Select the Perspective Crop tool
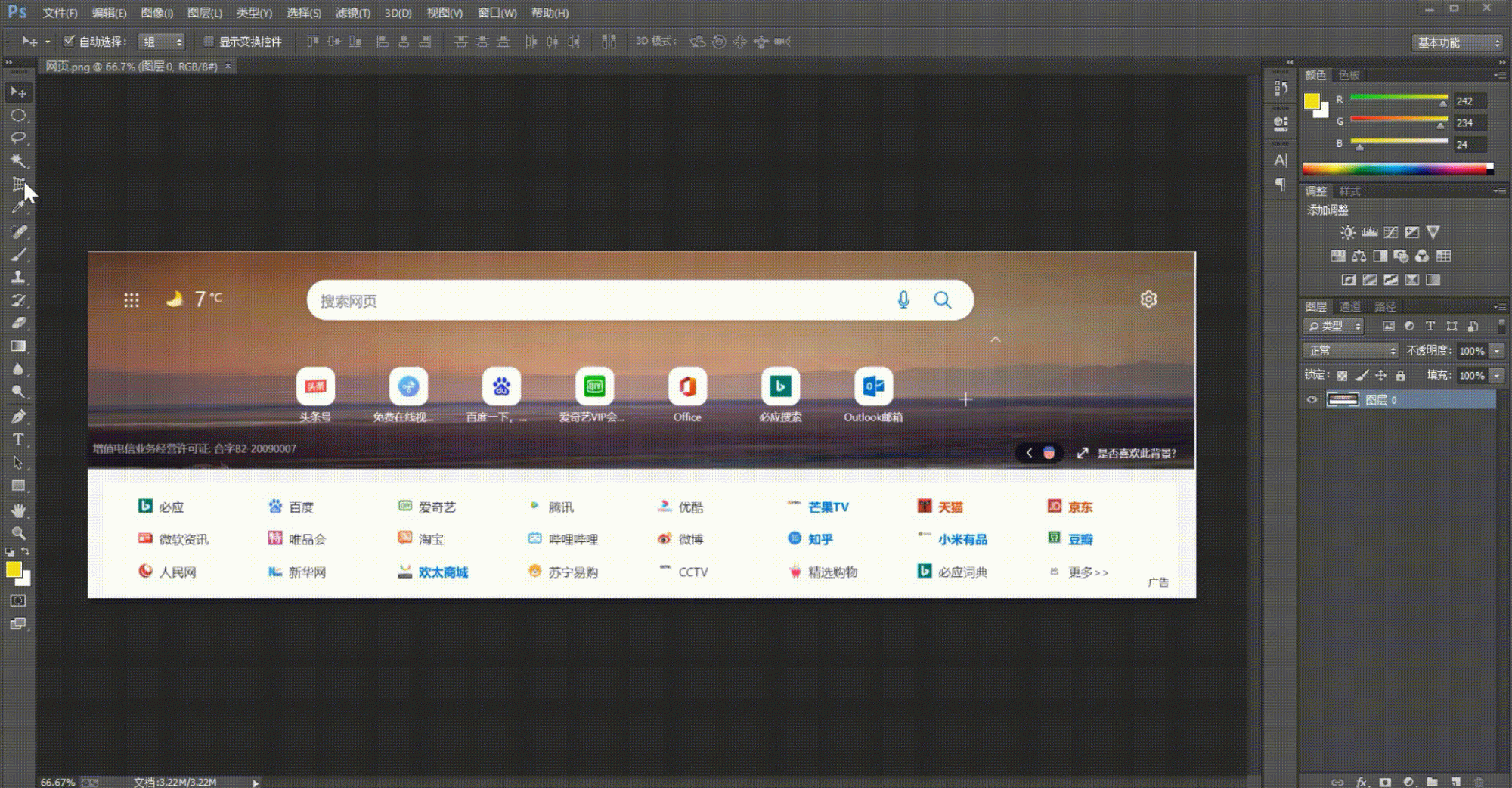Screen dimensions: 1512x788 18,184
